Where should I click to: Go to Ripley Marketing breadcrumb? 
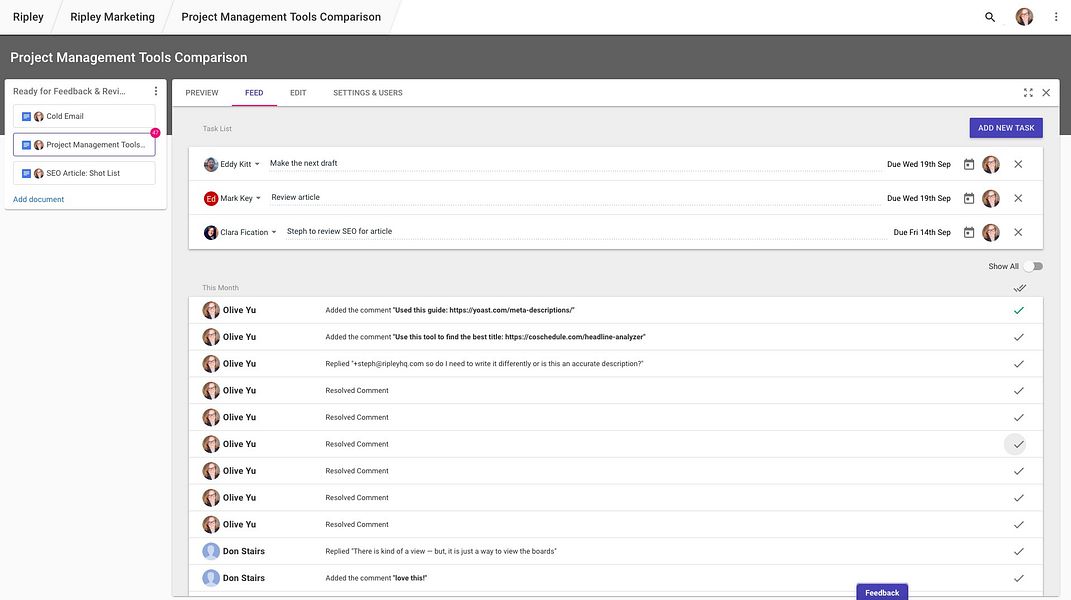click(x=112, y=17)
